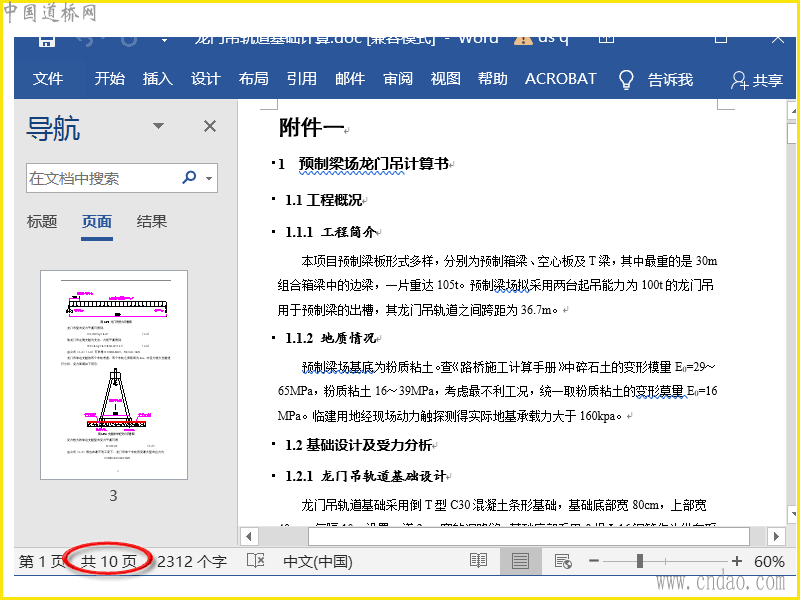
Task: Open the ACROBAT ribbon tab
Action: pyautogui.click(x=561, y=79)
